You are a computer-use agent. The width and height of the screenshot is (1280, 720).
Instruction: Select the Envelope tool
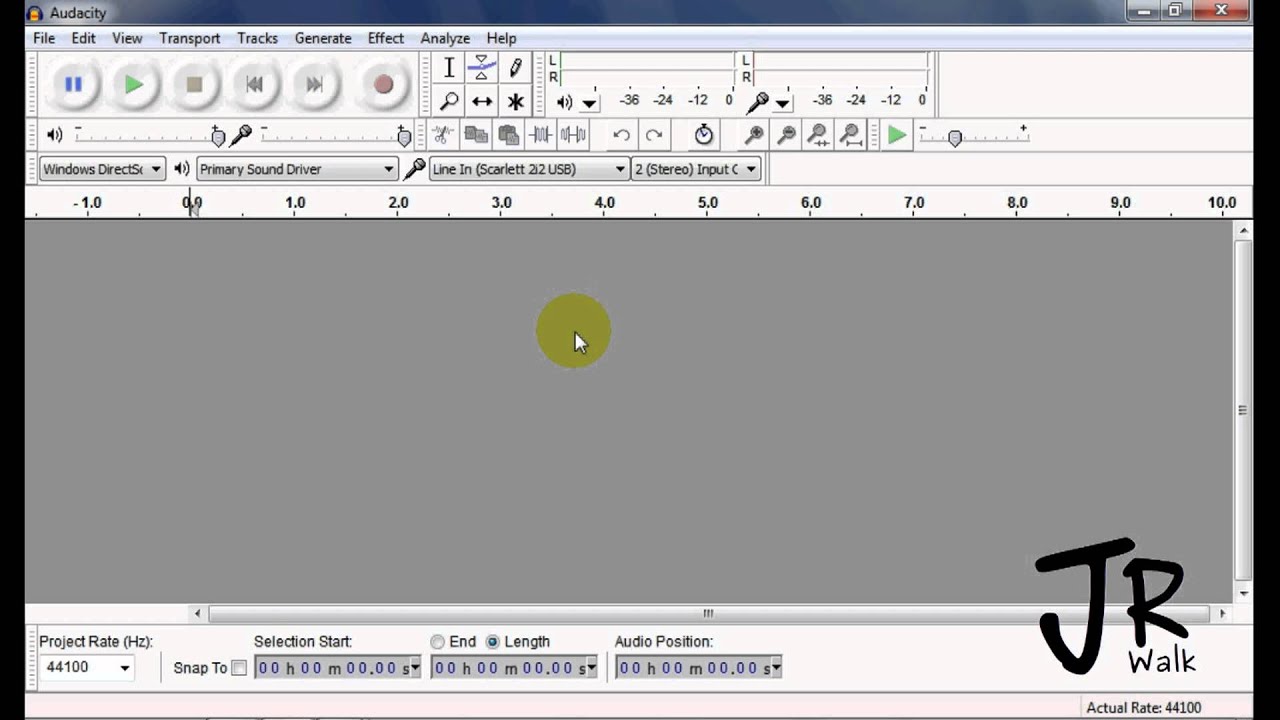click(x=482, y=68)
